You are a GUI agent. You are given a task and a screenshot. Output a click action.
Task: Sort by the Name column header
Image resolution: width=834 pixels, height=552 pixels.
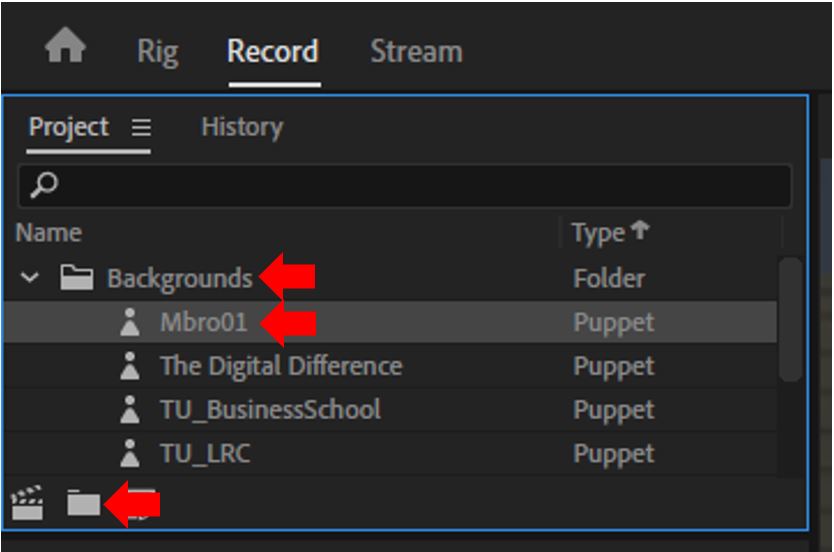[48, 233]
